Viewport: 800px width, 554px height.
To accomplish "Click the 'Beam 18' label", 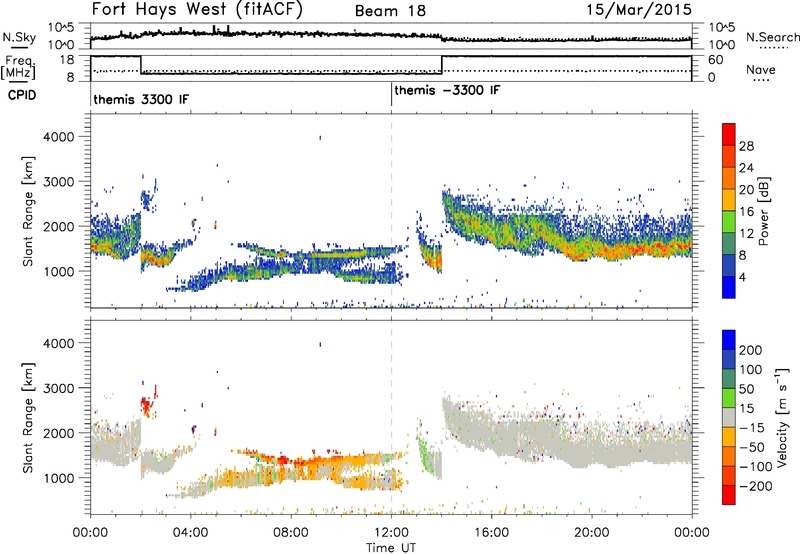I will [x=390, y=11].
